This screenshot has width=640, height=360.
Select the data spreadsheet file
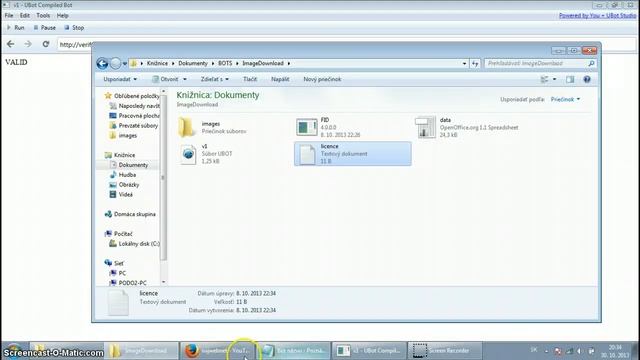point(467,127)
